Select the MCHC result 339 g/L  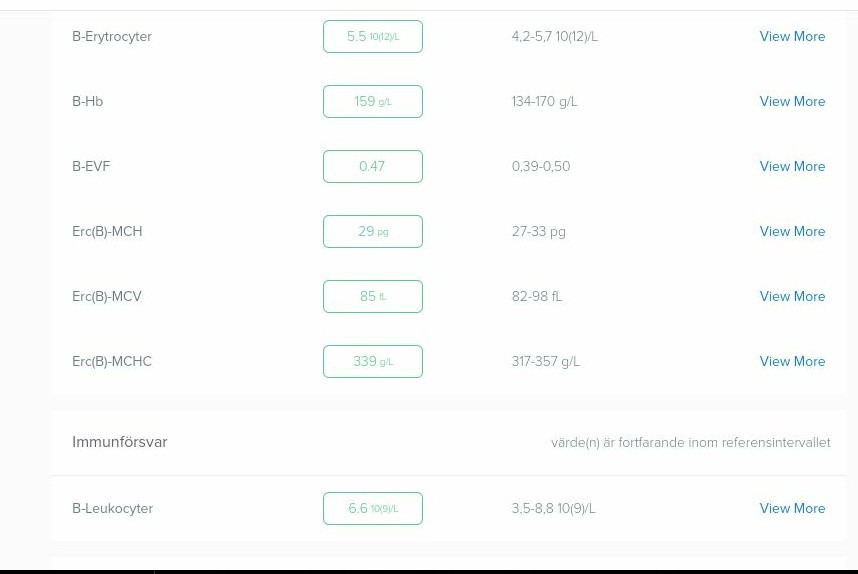click(x=372, y=362)
